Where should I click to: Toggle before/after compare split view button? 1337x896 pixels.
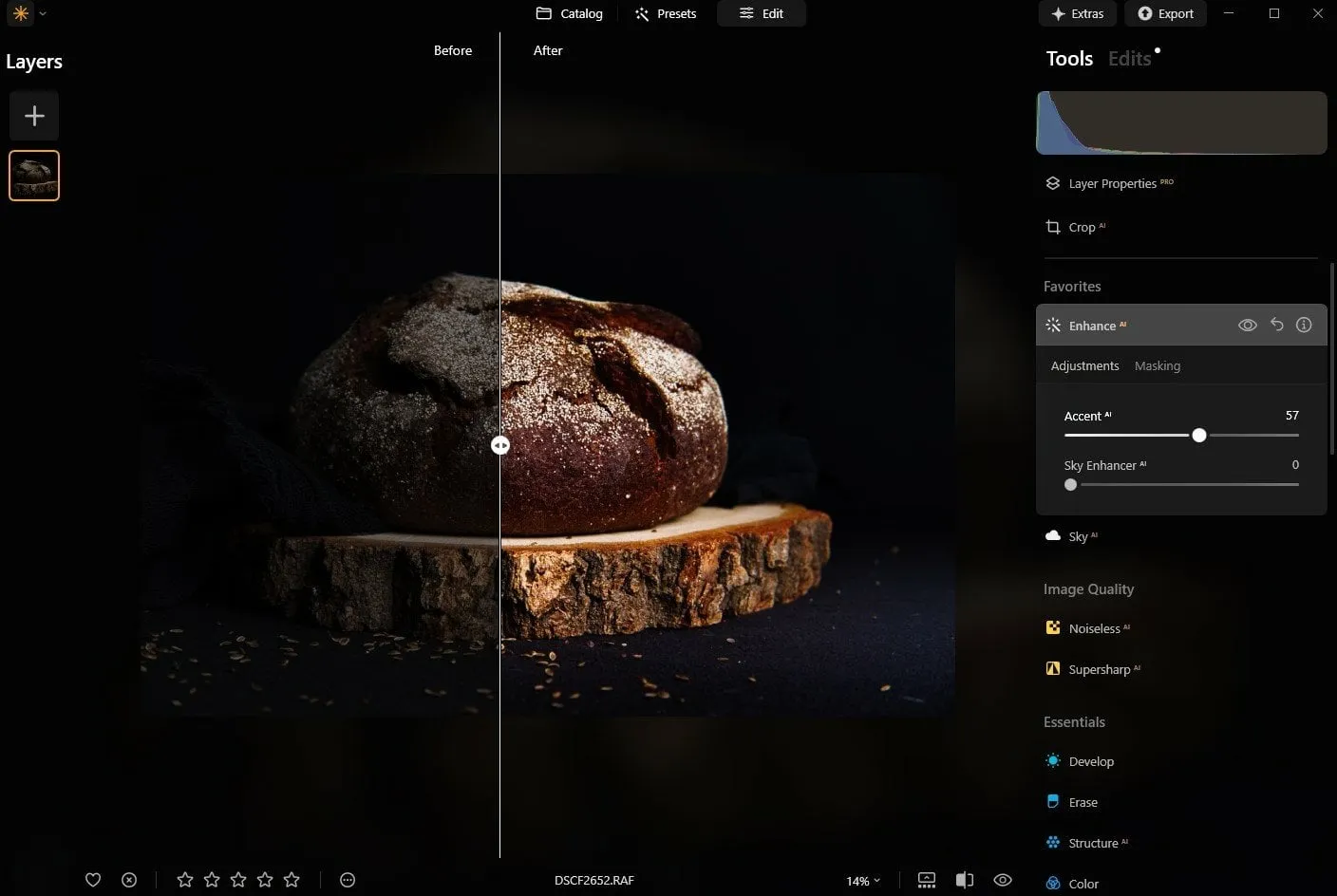pos(965,880)
